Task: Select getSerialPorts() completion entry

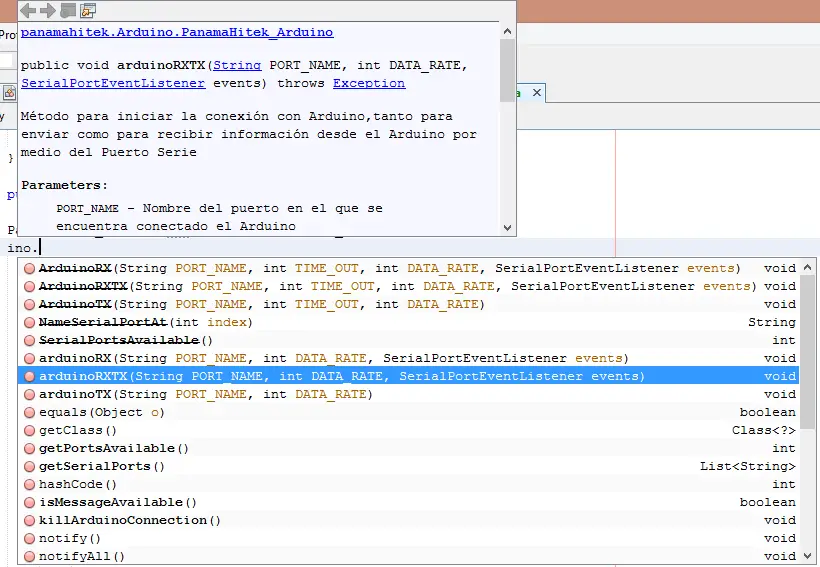Action: click(x=408, y=466)
